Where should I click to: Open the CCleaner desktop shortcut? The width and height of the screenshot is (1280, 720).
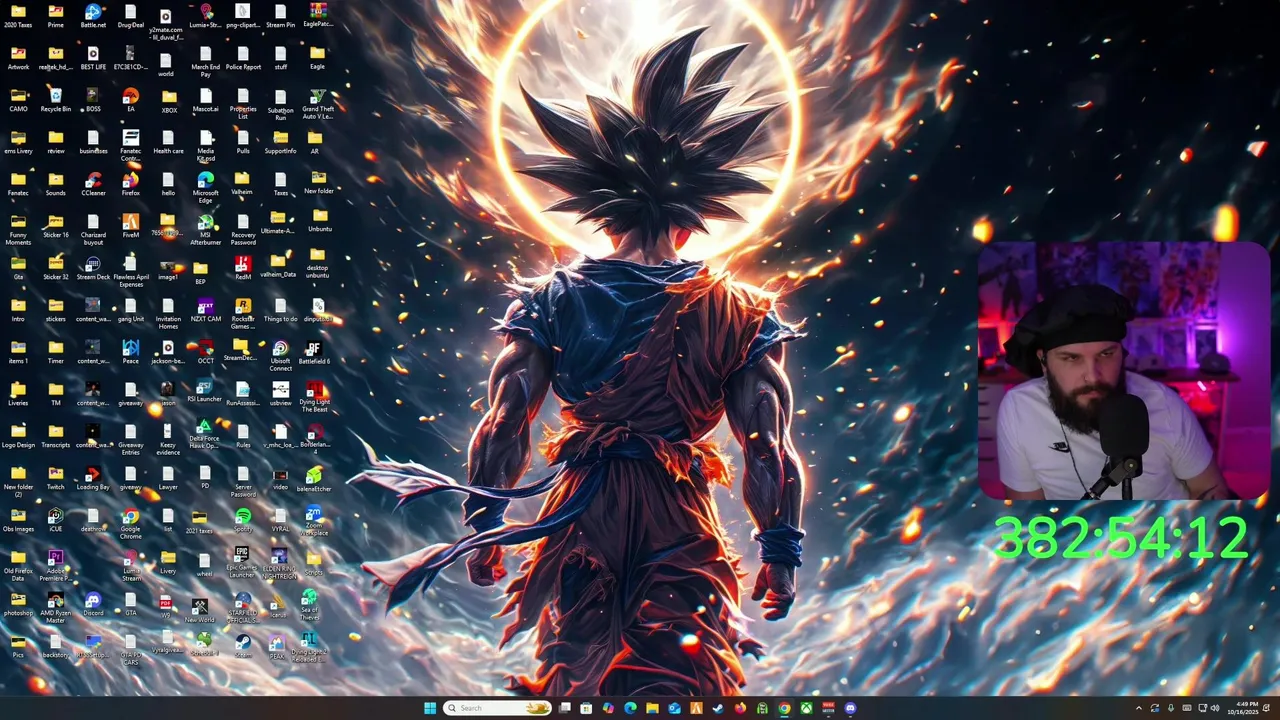click(93, 184)
